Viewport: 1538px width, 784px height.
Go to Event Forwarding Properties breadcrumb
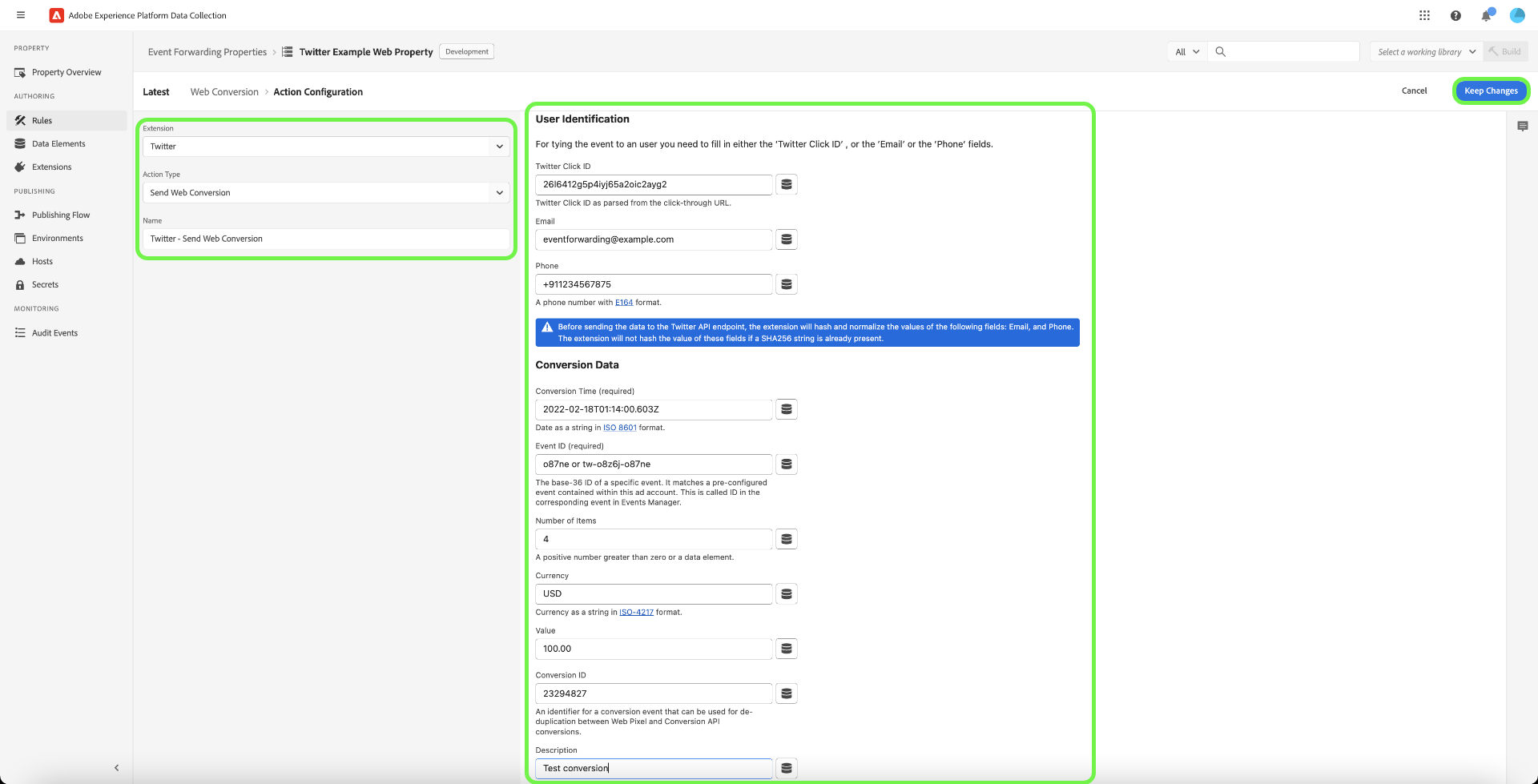tap(207, 52)
